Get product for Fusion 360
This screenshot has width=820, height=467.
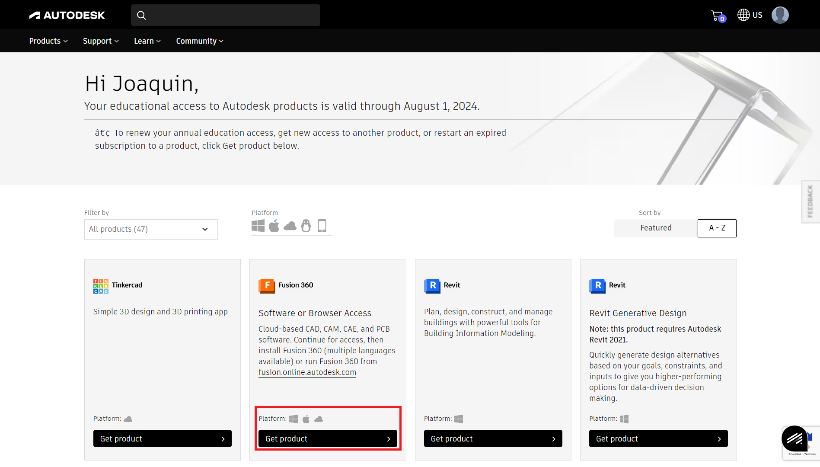pos(327,439)
